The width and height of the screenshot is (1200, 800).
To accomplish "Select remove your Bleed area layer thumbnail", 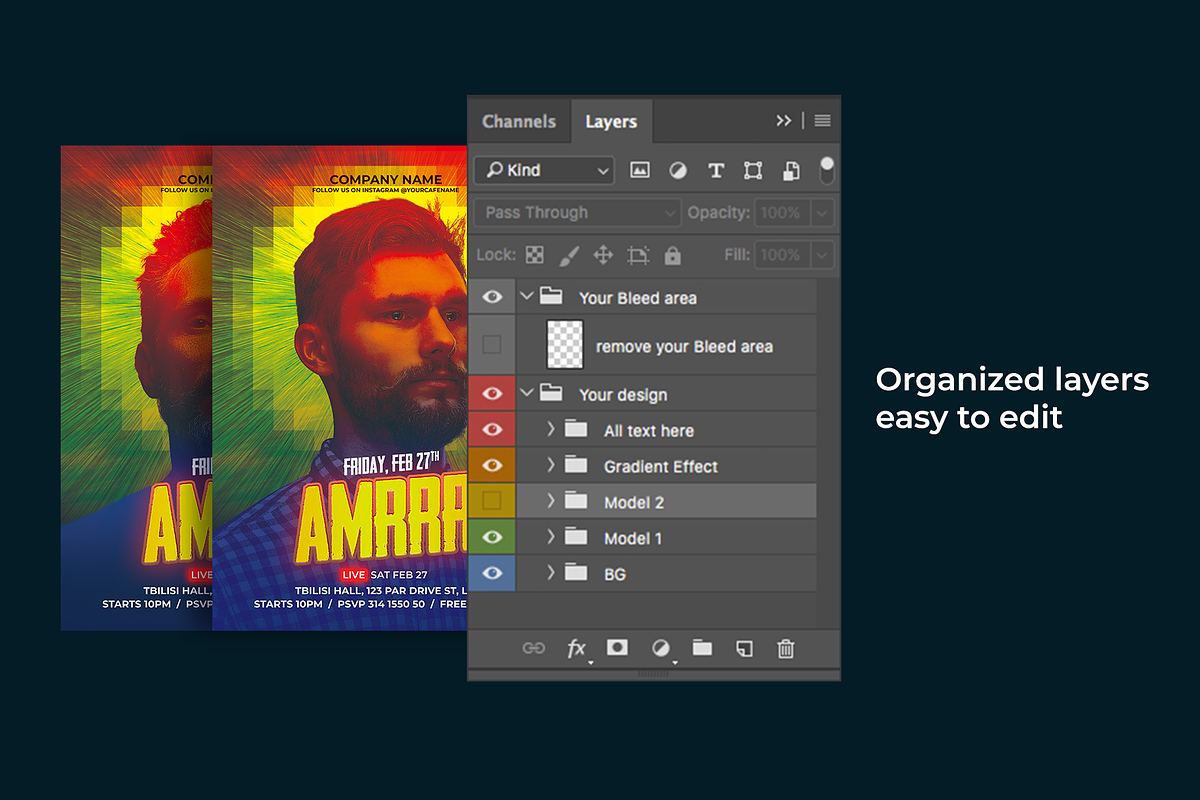I will 565,345.
